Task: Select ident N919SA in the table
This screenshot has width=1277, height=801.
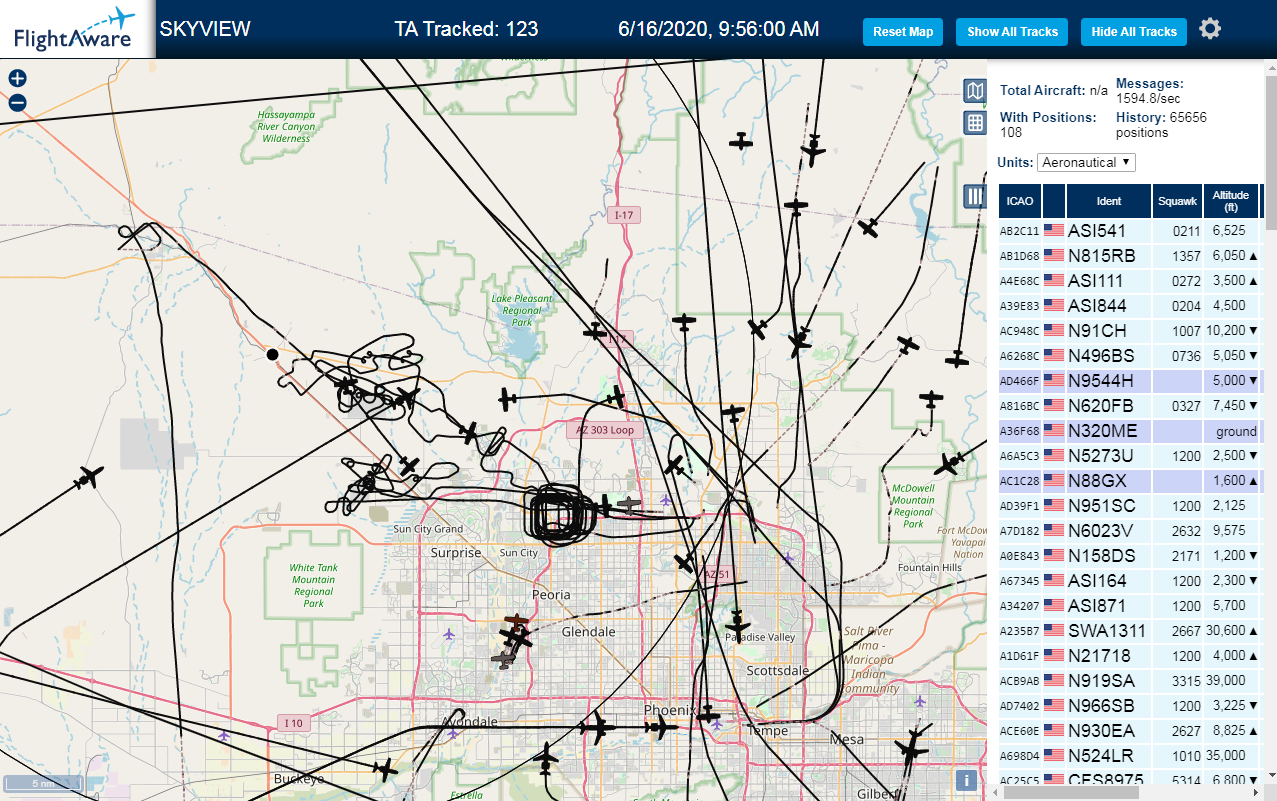Action: (1102, 680)
